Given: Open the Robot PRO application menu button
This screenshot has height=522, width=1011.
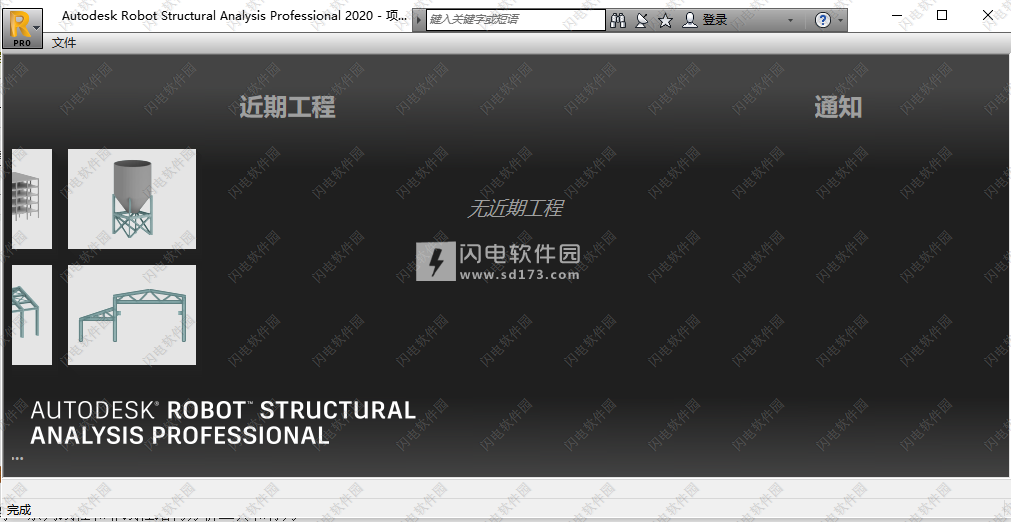Looking at the screenshot, I should [19, 28].
